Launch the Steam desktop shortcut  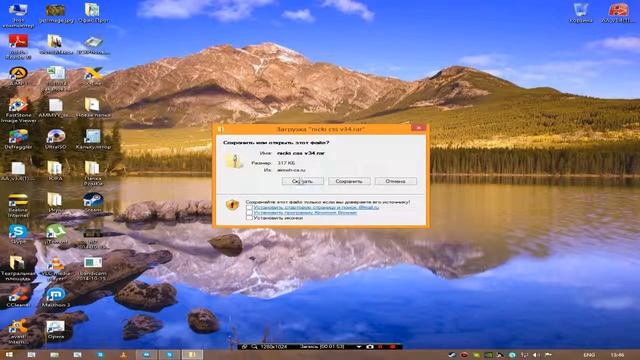pyautogui.click(x=93, y=202)
